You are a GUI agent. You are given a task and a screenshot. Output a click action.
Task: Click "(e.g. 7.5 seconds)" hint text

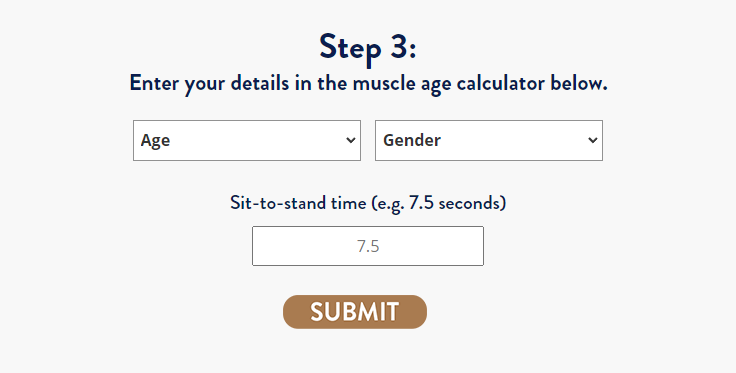tap(439, 203)
